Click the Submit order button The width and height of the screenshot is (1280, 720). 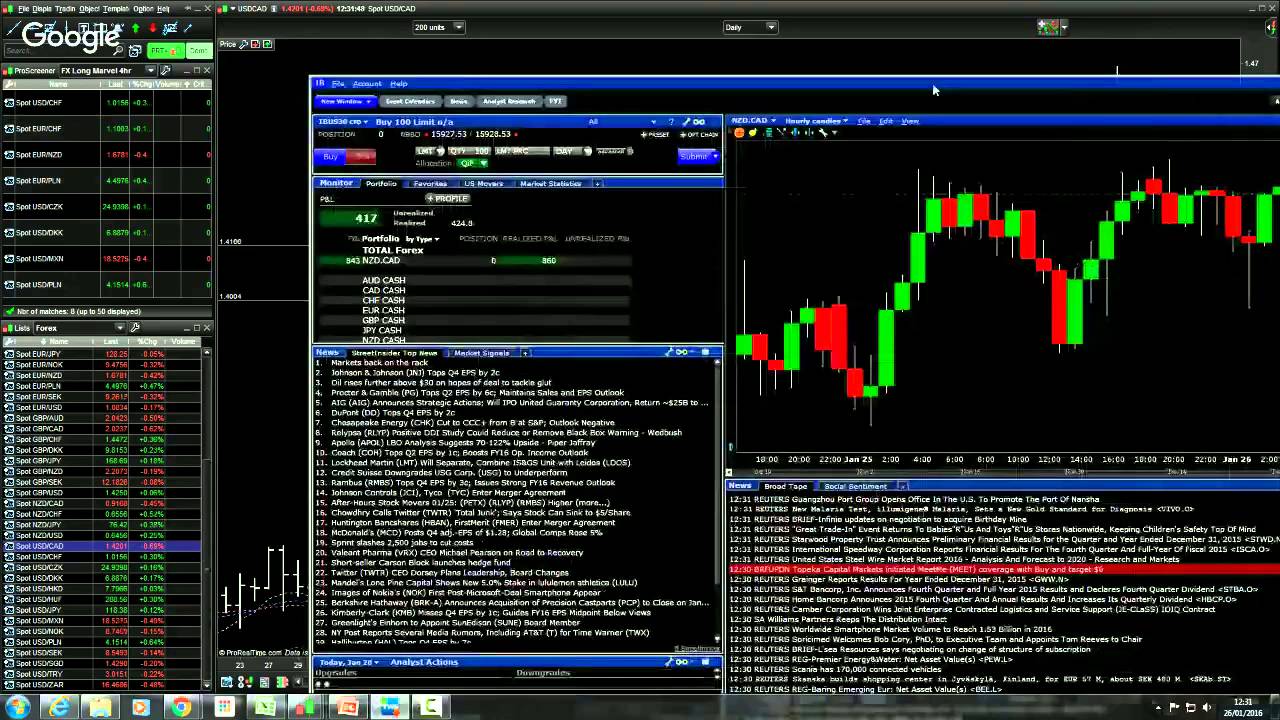[694, 156]
